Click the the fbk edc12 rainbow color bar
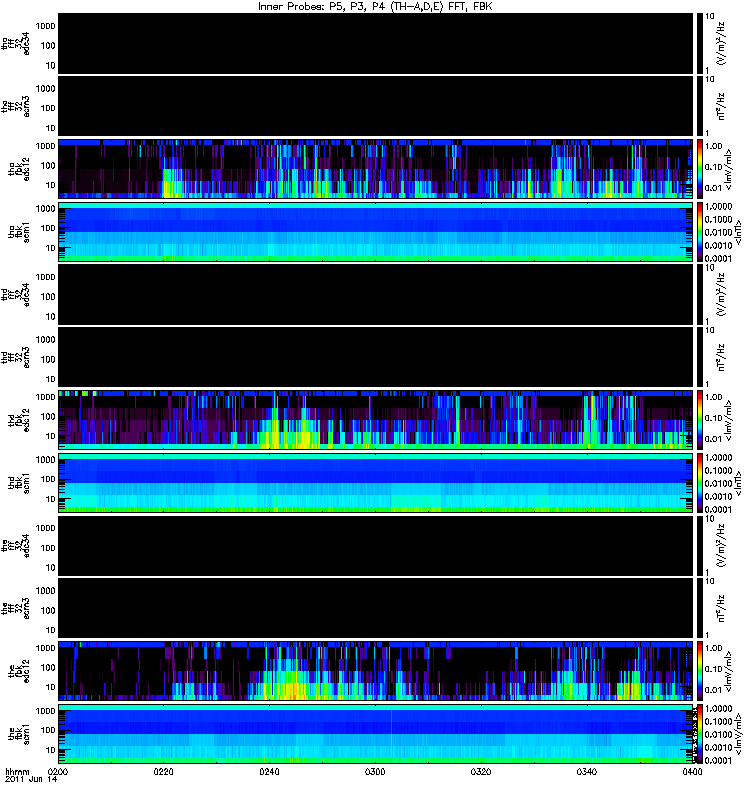 pos(699,670)
